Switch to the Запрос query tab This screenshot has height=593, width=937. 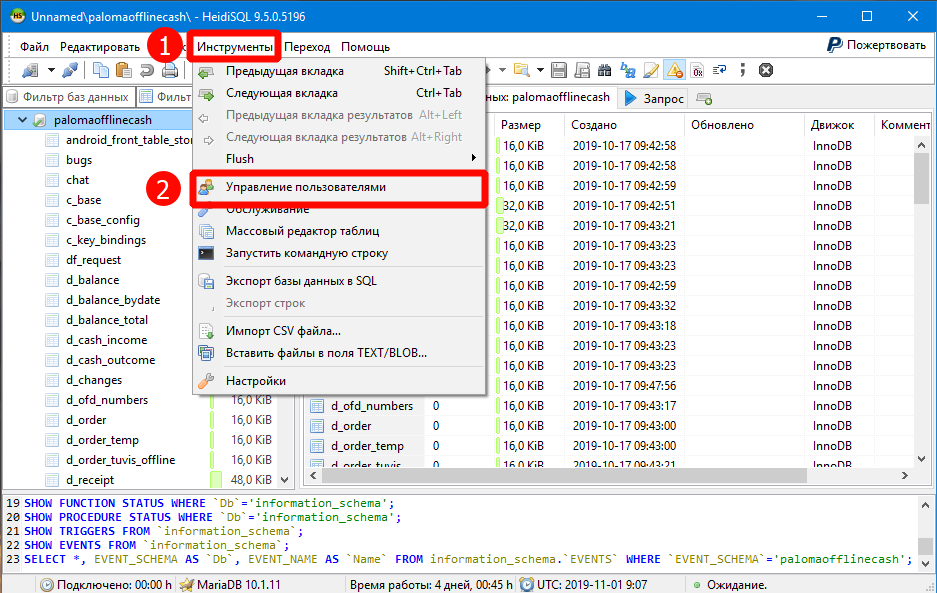point(654,98)
